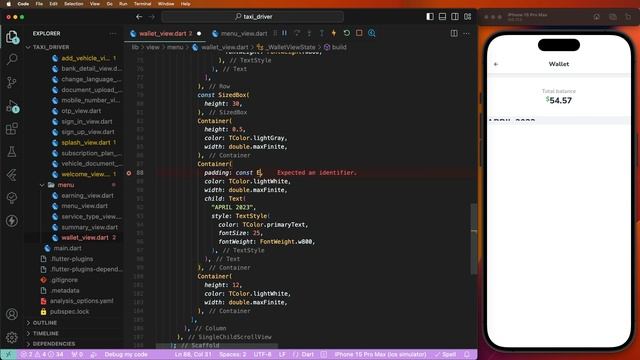Image resolution: width=640 pixels, height=360 pixels.
Task: Tap the back arrow in Wallet simulator screen
Action: (496, 64)
